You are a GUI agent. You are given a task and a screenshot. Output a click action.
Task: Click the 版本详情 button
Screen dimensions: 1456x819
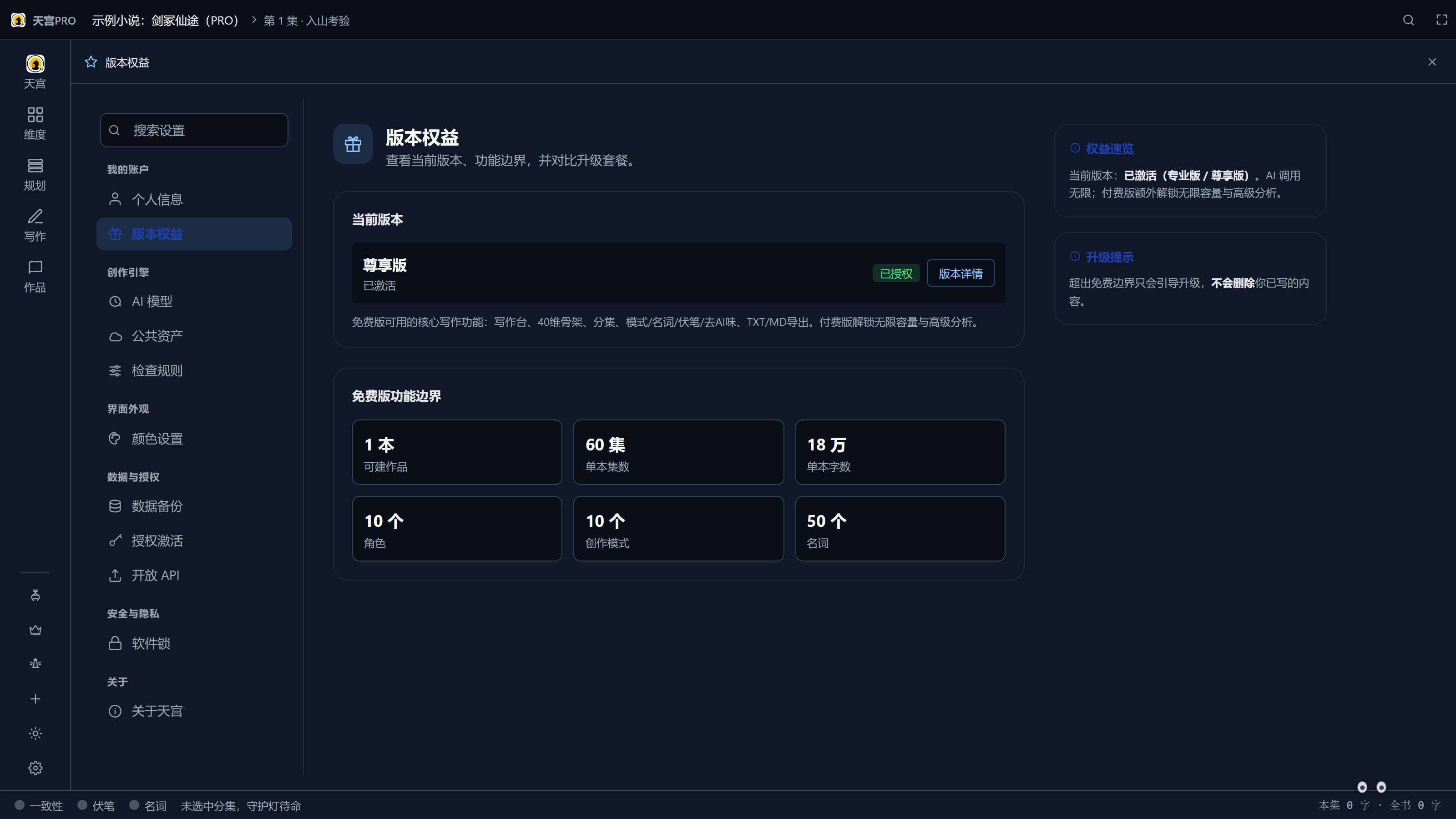coord(961,273)
